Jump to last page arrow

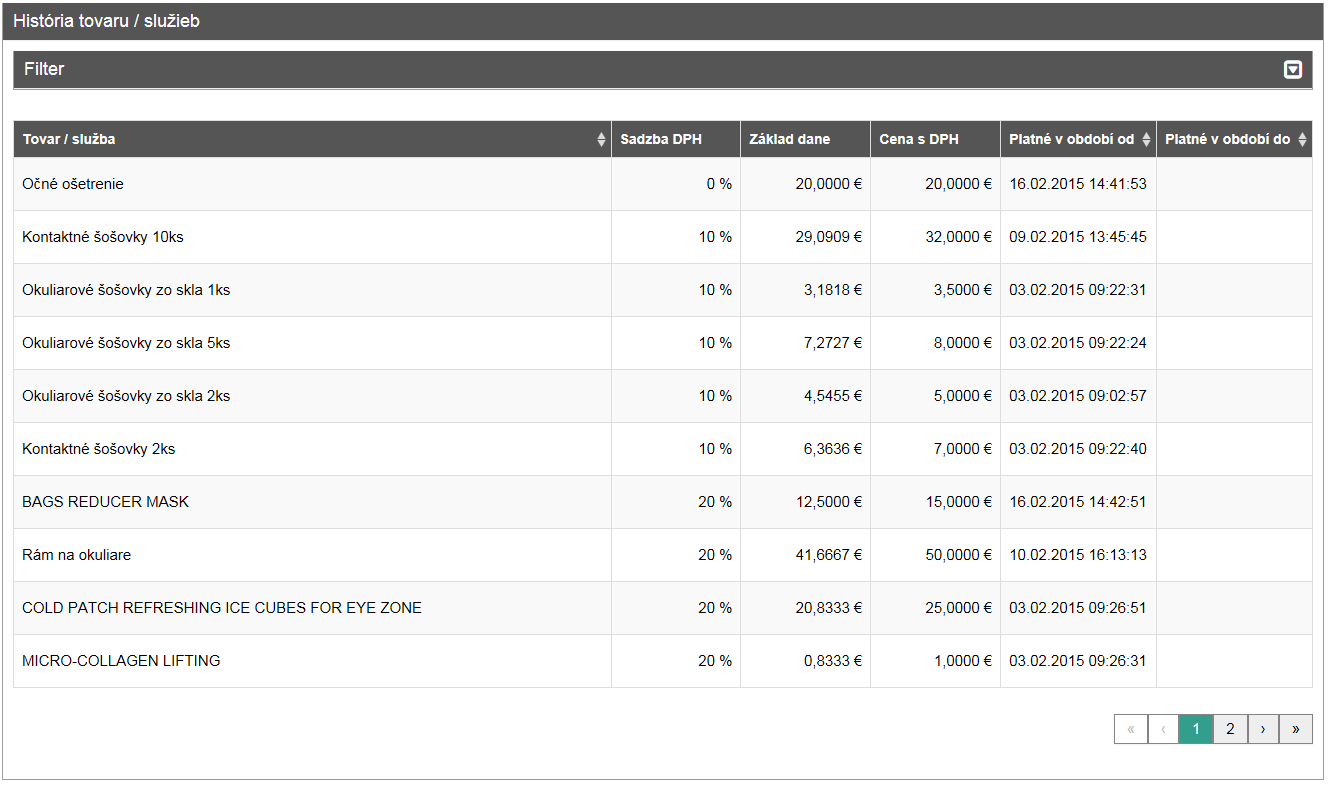tap(1296, 729)
